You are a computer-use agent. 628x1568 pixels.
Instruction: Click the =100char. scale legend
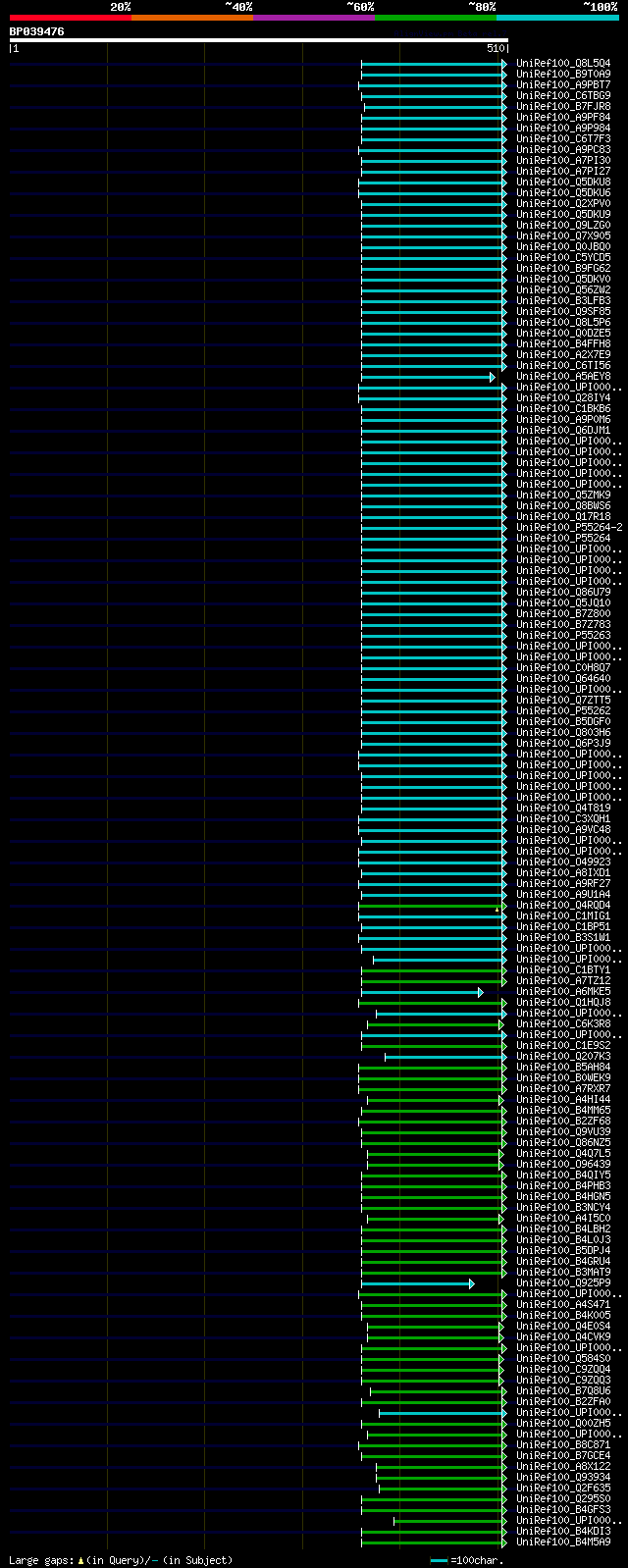tap(468, 1560)
